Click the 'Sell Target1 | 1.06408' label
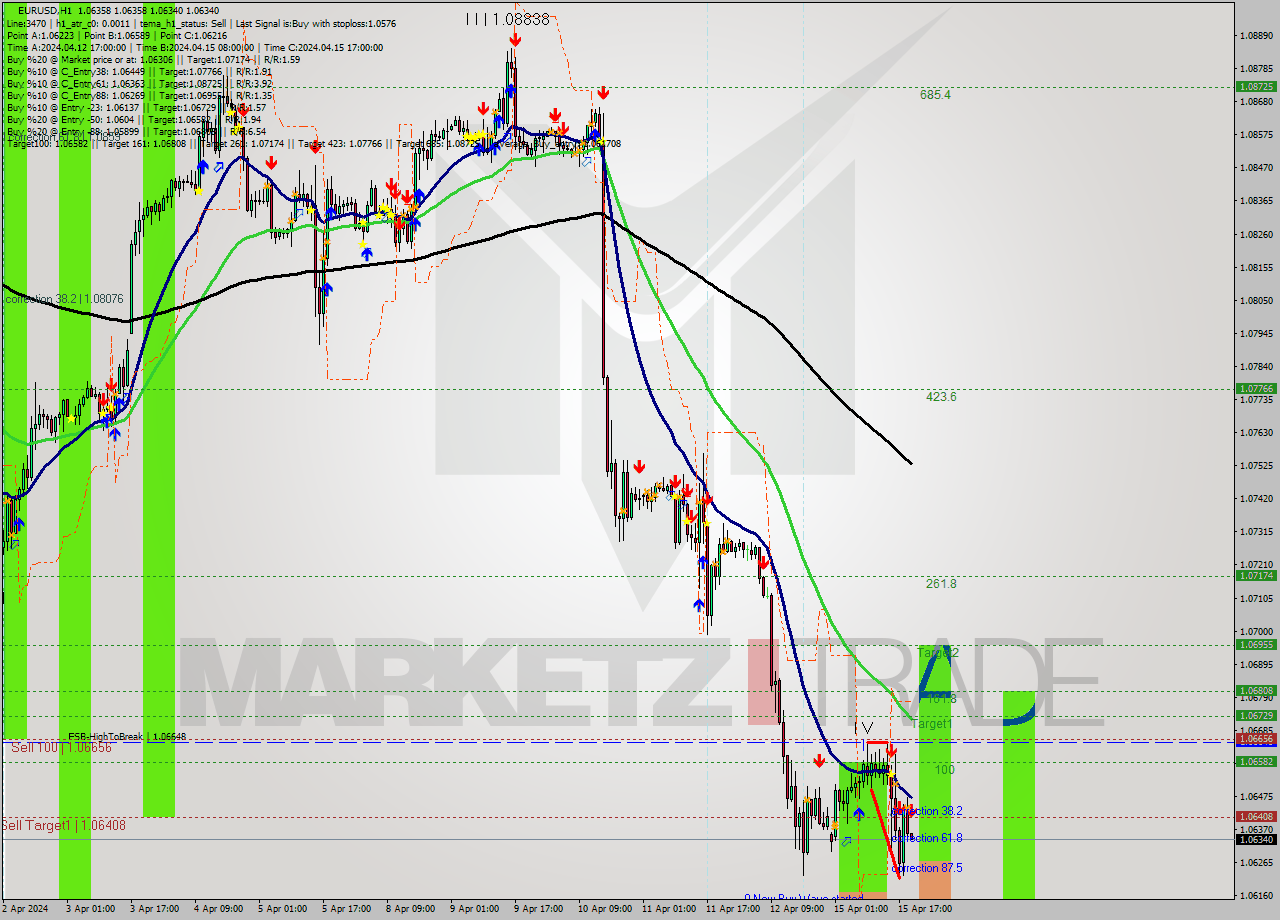 coord(64,825)
